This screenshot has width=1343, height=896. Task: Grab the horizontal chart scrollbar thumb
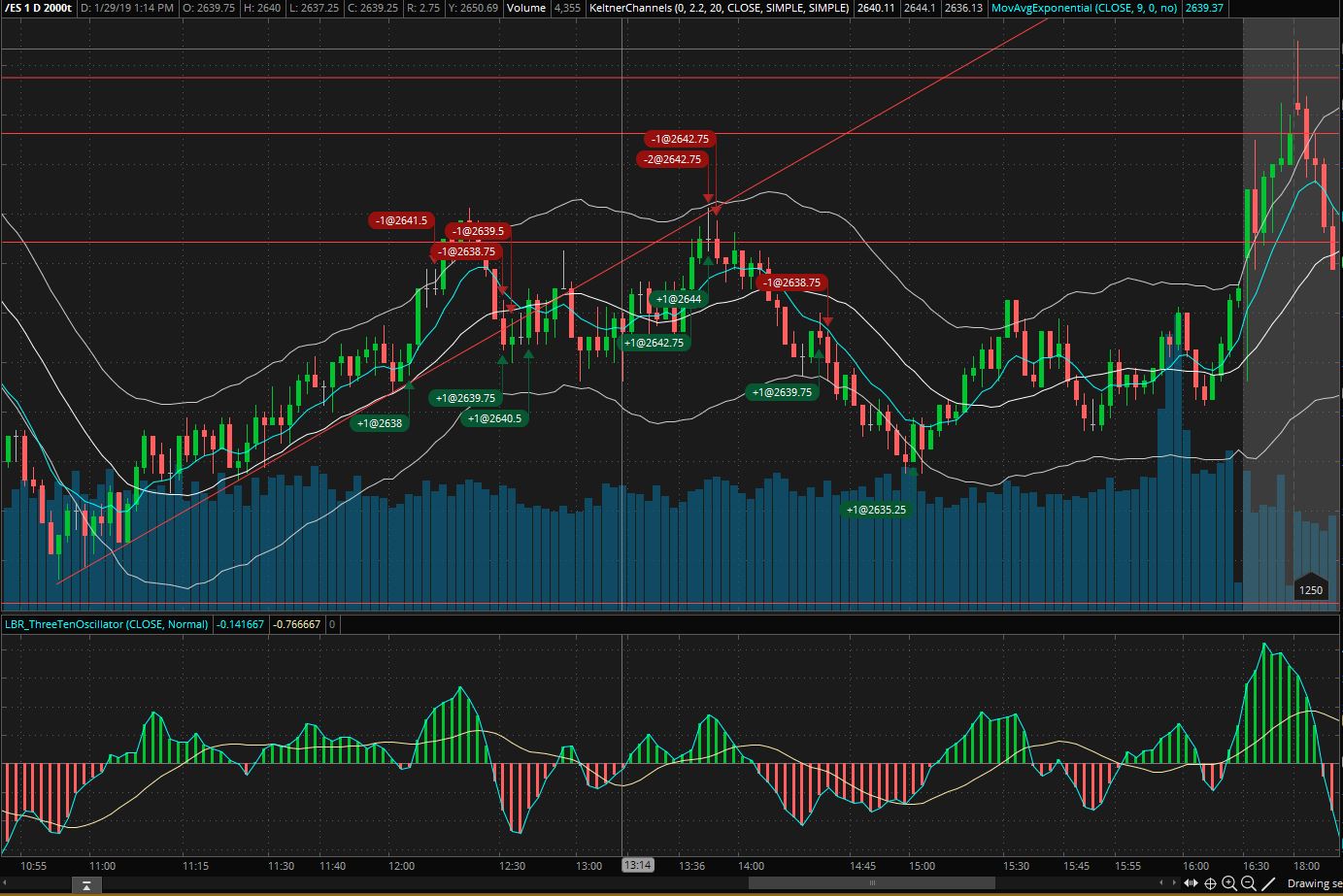870,882
